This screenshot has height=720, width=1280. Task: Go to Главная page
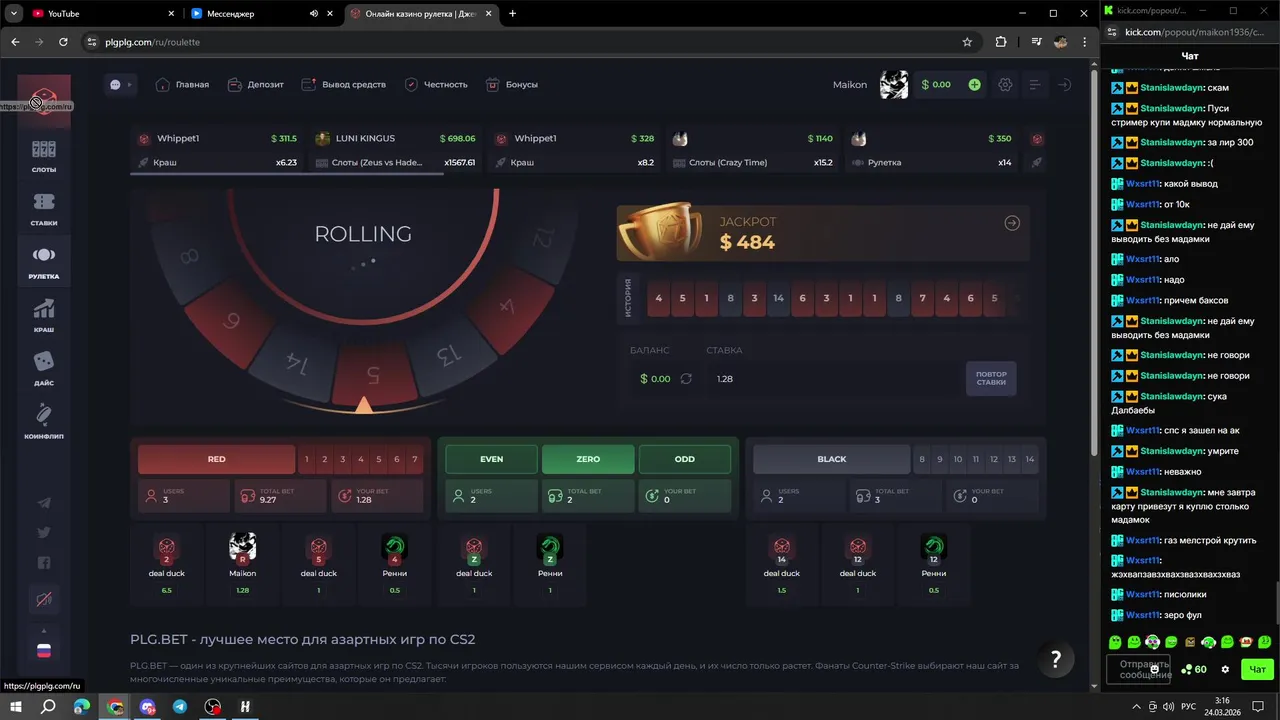(183, 85)
